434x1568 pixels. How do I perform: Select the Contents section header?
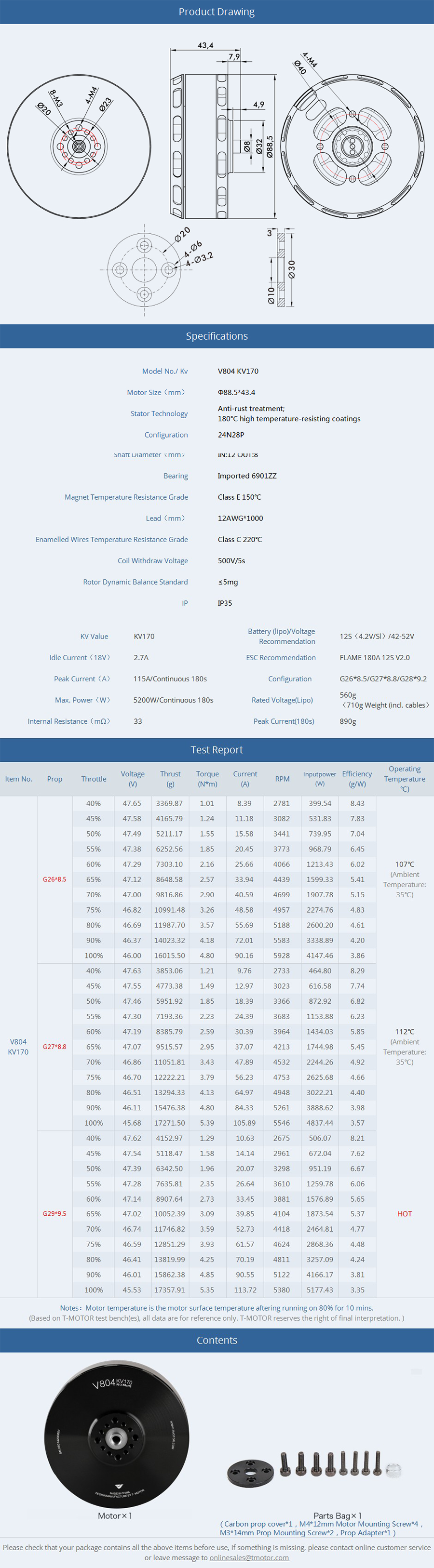click(x=217, y=1340)
